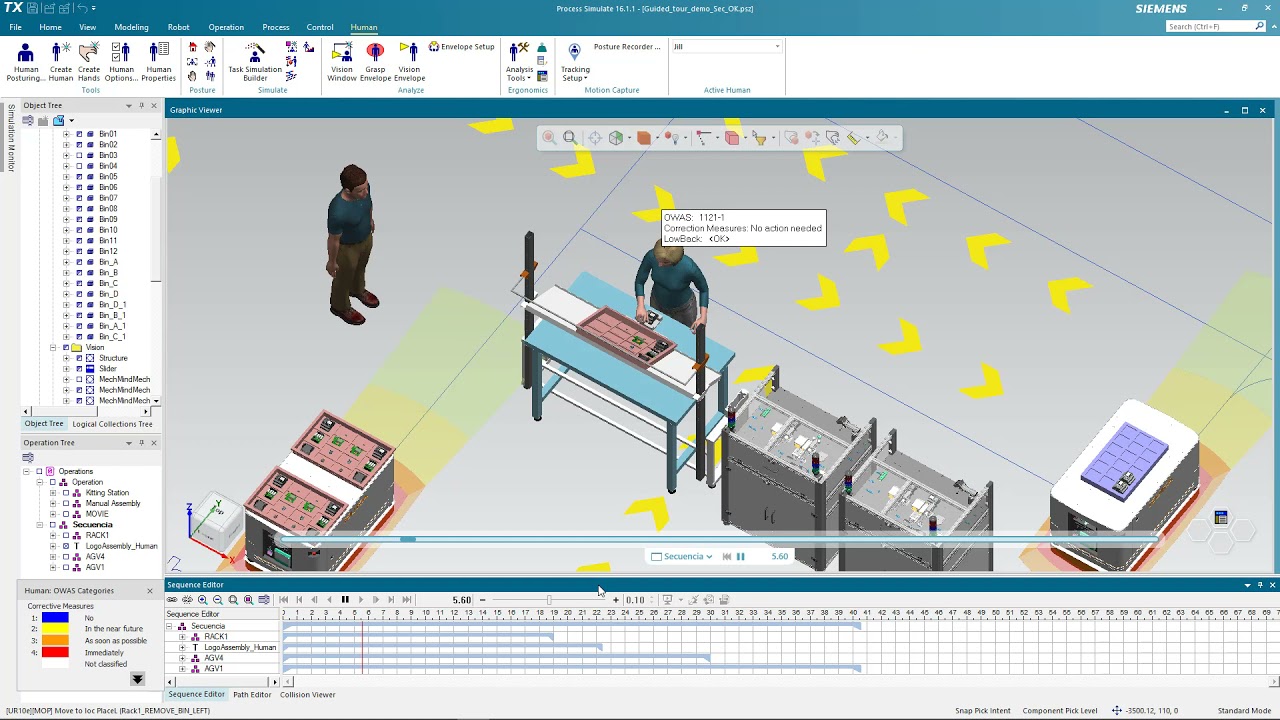
Task: Pause playback from Graphic Viewer overlay
Action: tap(740, 557)
